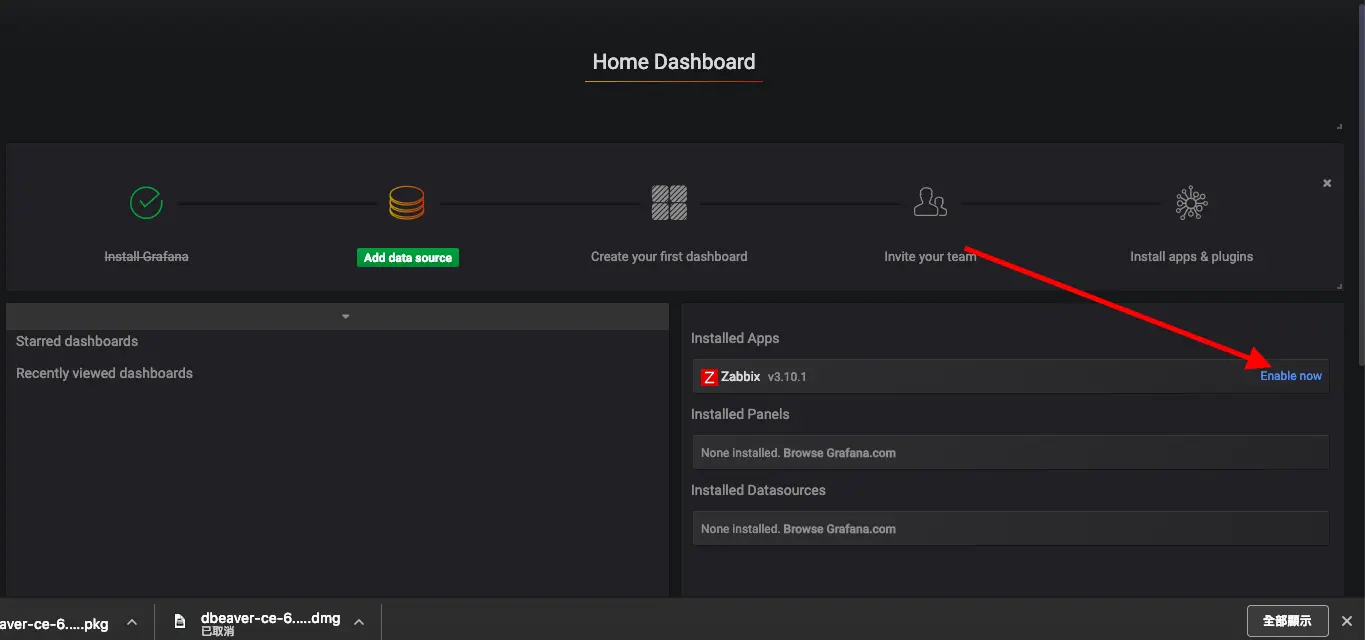Screen dimensions: 1365x640
Task: Open options for dbeaver dmg download
Action: [359, 622]
